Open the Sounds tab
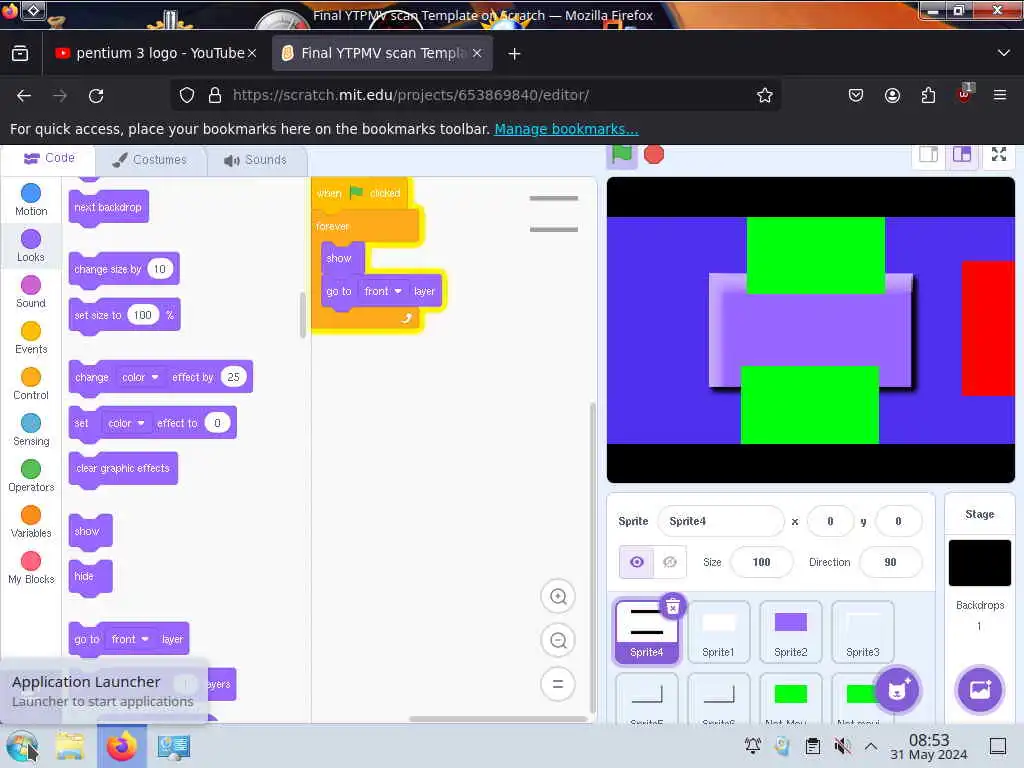1024x768 pixels. coord(255,160)
